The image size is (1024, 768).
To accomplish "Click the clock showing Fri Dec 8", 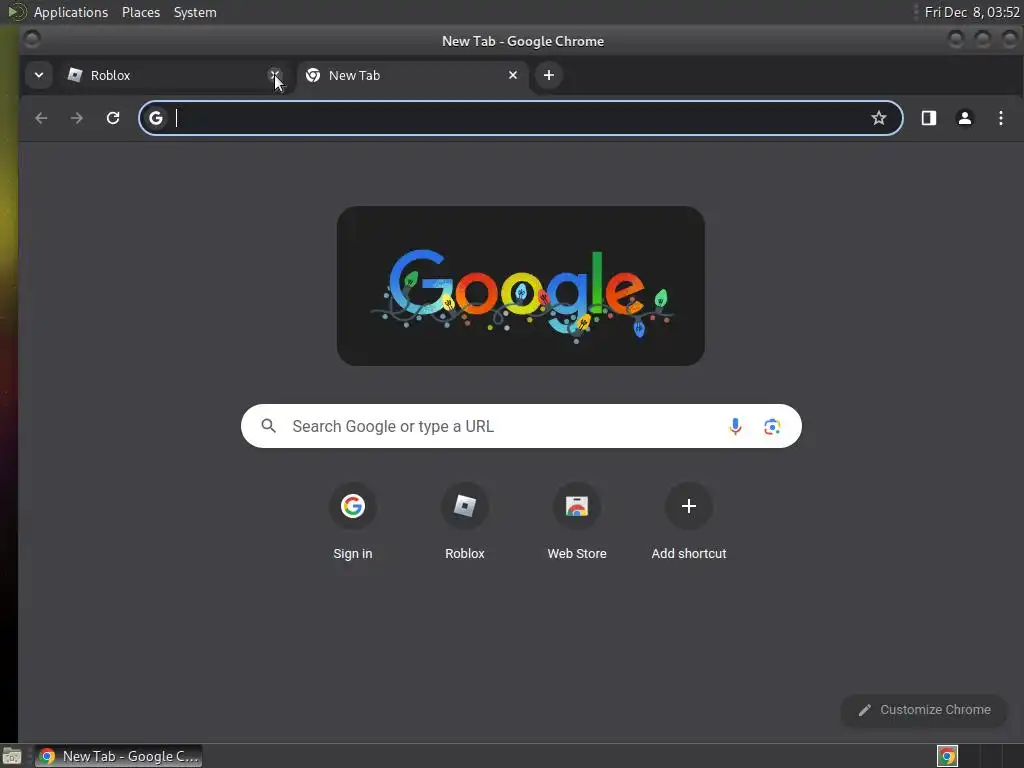I will pyautogui.click(x=972, y=12).
